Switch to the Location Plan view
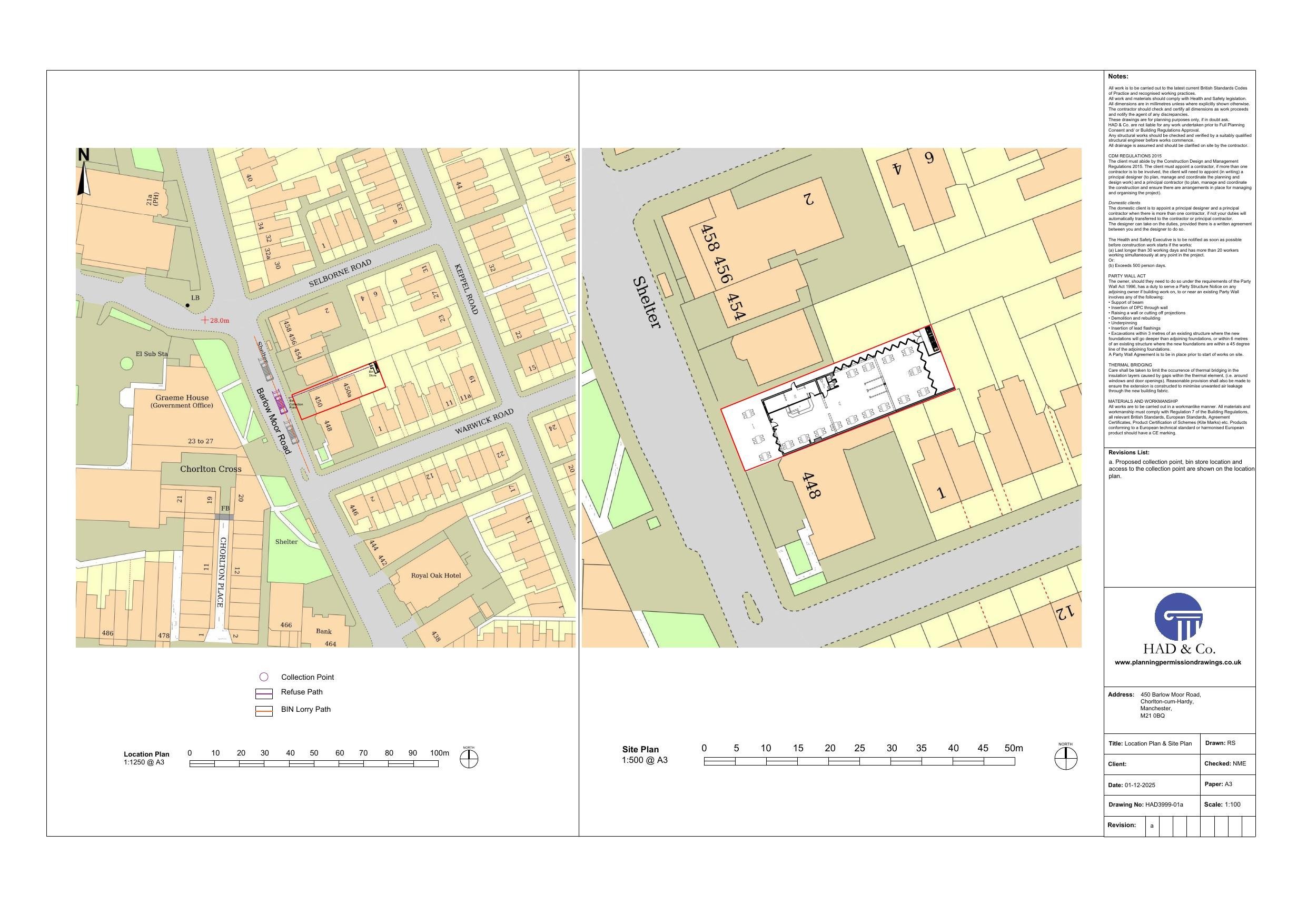This screenshot has height=924, width=1307. click(x=146, y=754)
